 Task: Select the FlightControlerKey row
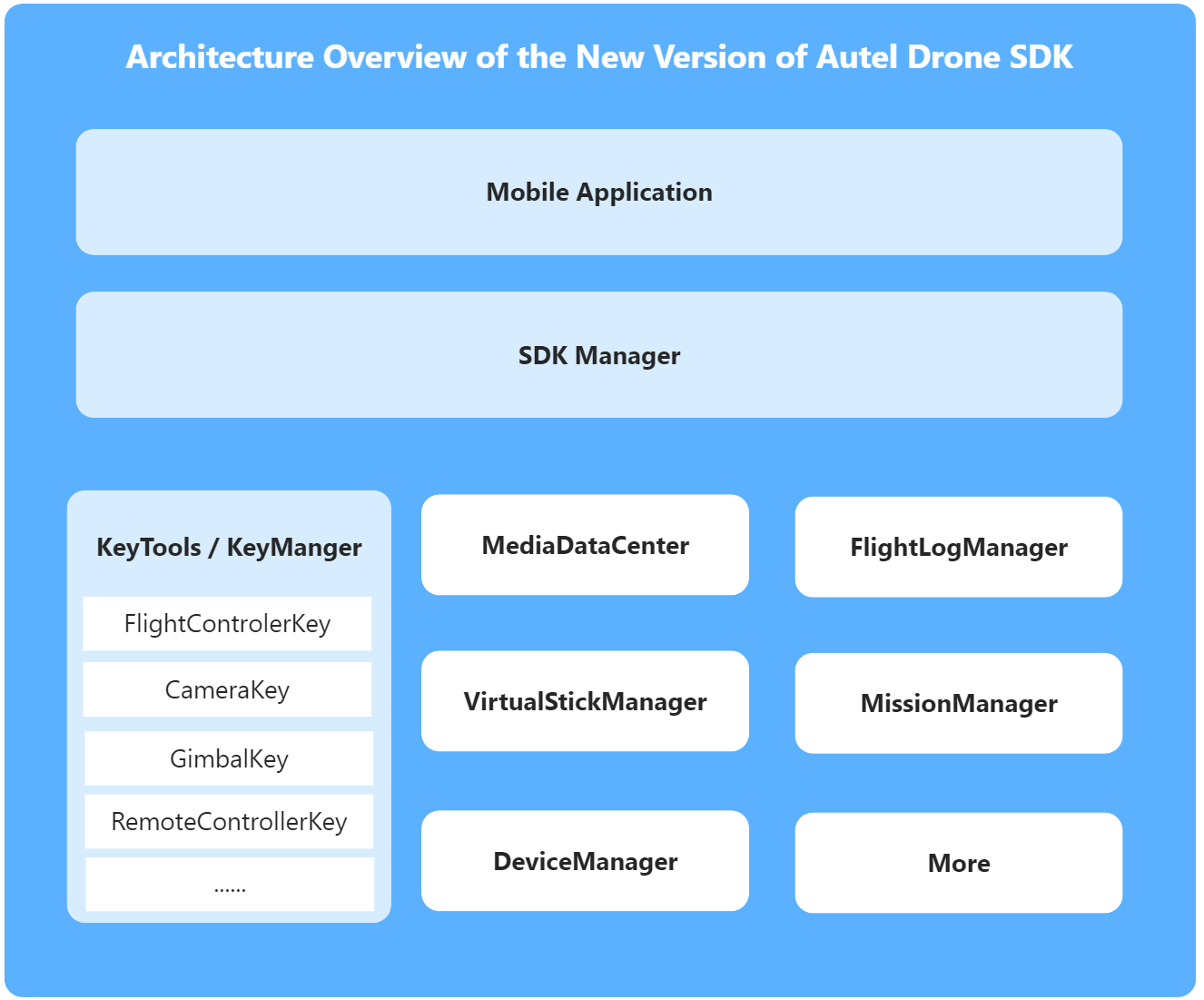click(227, 624)
